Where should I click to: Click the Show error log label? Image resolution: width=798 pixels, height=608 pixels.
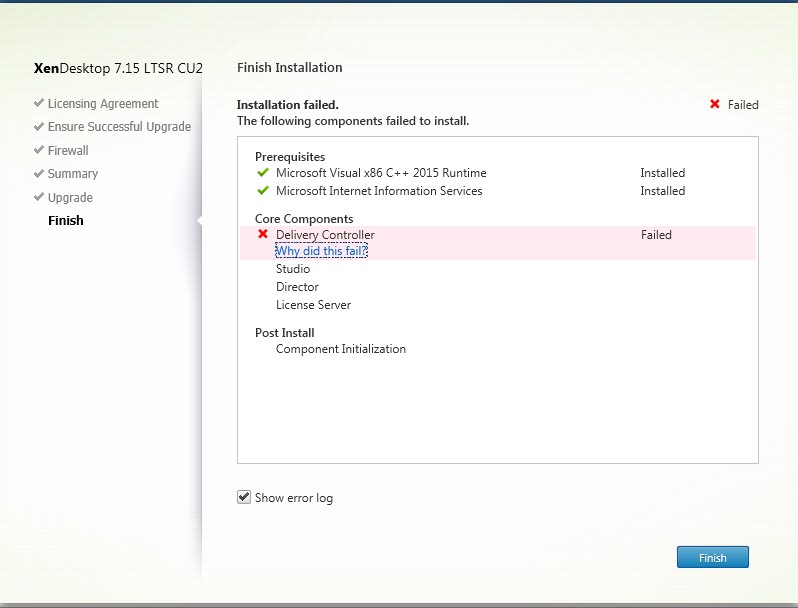click(294, 498)
